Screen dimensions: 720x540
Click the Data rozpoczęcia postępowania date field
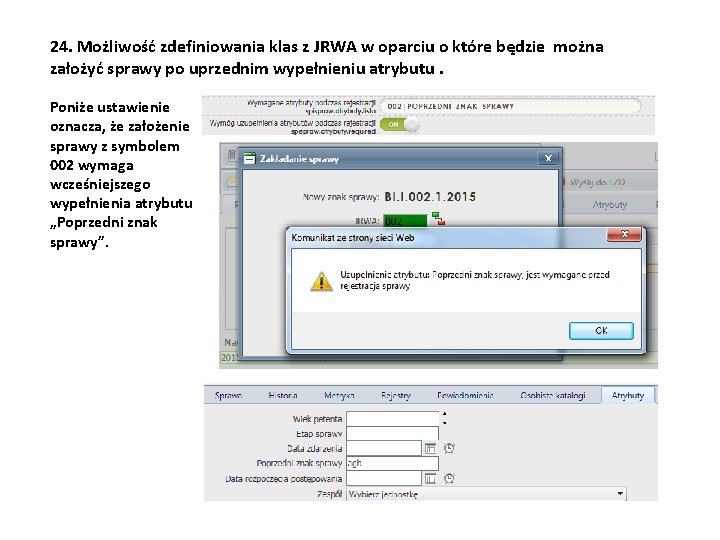384,478
